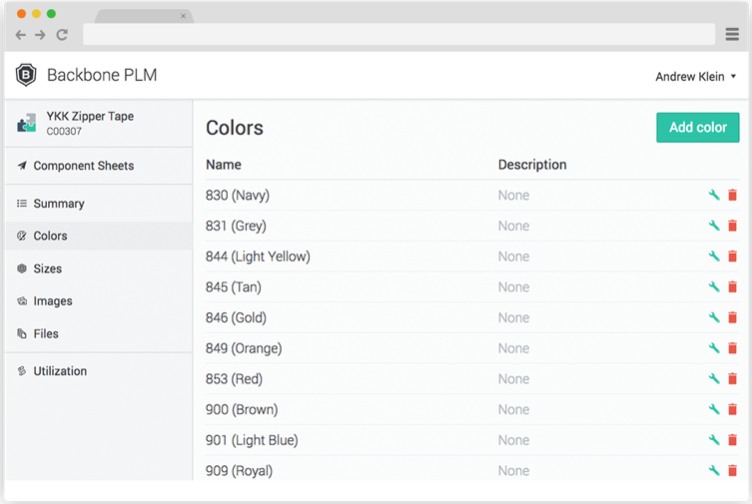752x504 pixels.
Task: Reload the page with refresh icon
Action: pyautogui.click(x=62, y=35)
